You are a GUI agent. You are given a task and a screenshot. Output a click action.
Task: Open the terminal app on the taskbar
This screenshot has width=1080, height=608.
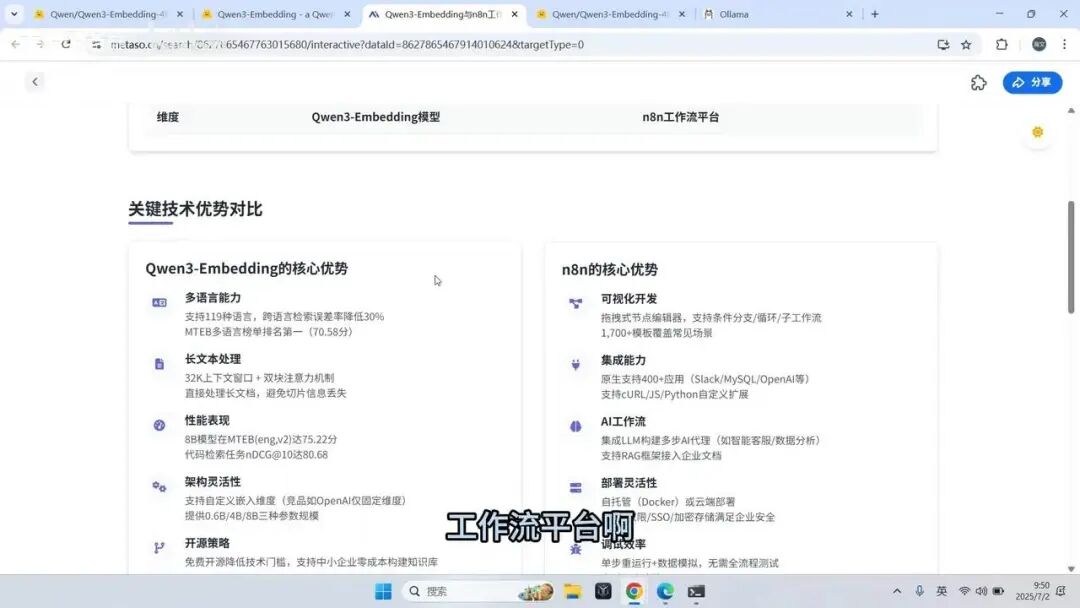coord(696,591)
